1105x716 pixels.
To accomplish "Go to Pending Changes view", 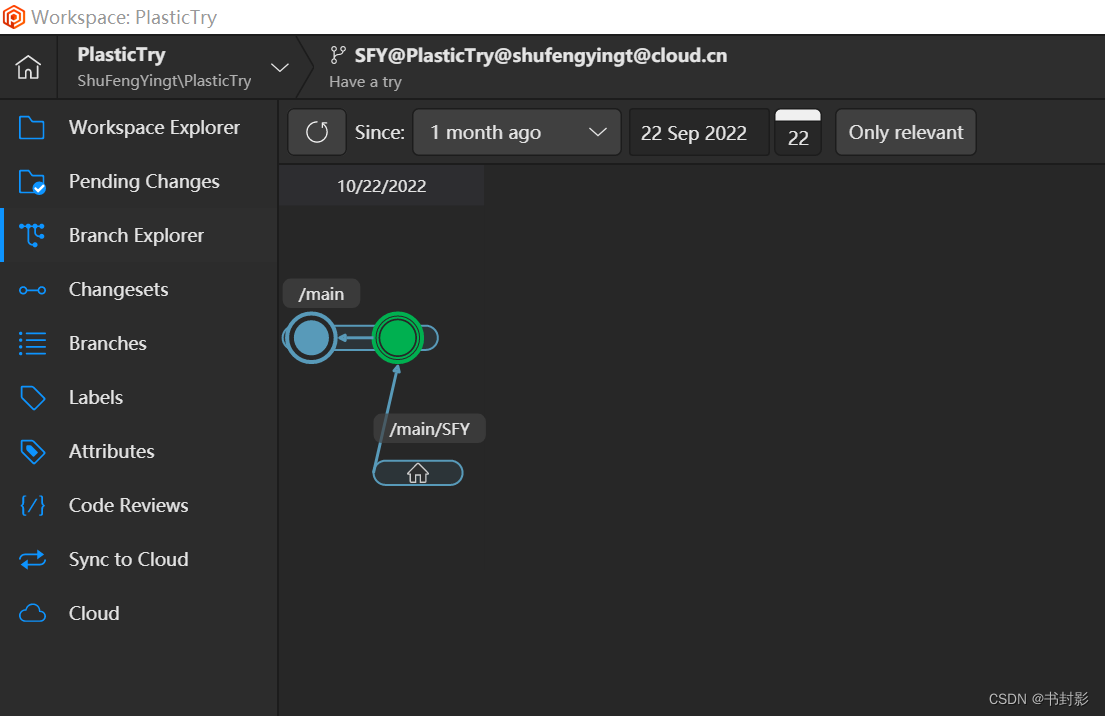I will coord(140,182).
